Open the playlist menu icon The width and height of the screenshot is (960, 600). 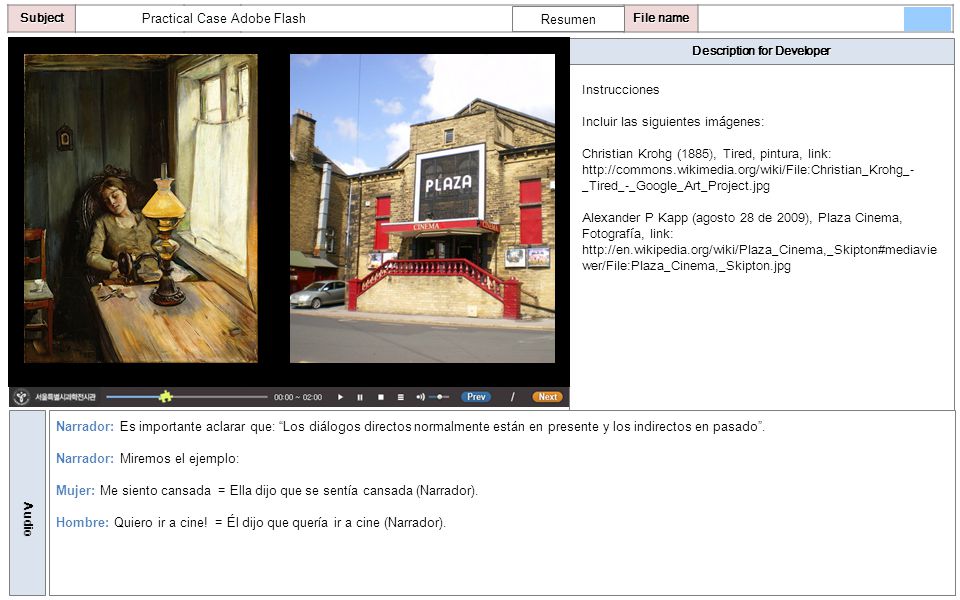[x=400, y=397]
